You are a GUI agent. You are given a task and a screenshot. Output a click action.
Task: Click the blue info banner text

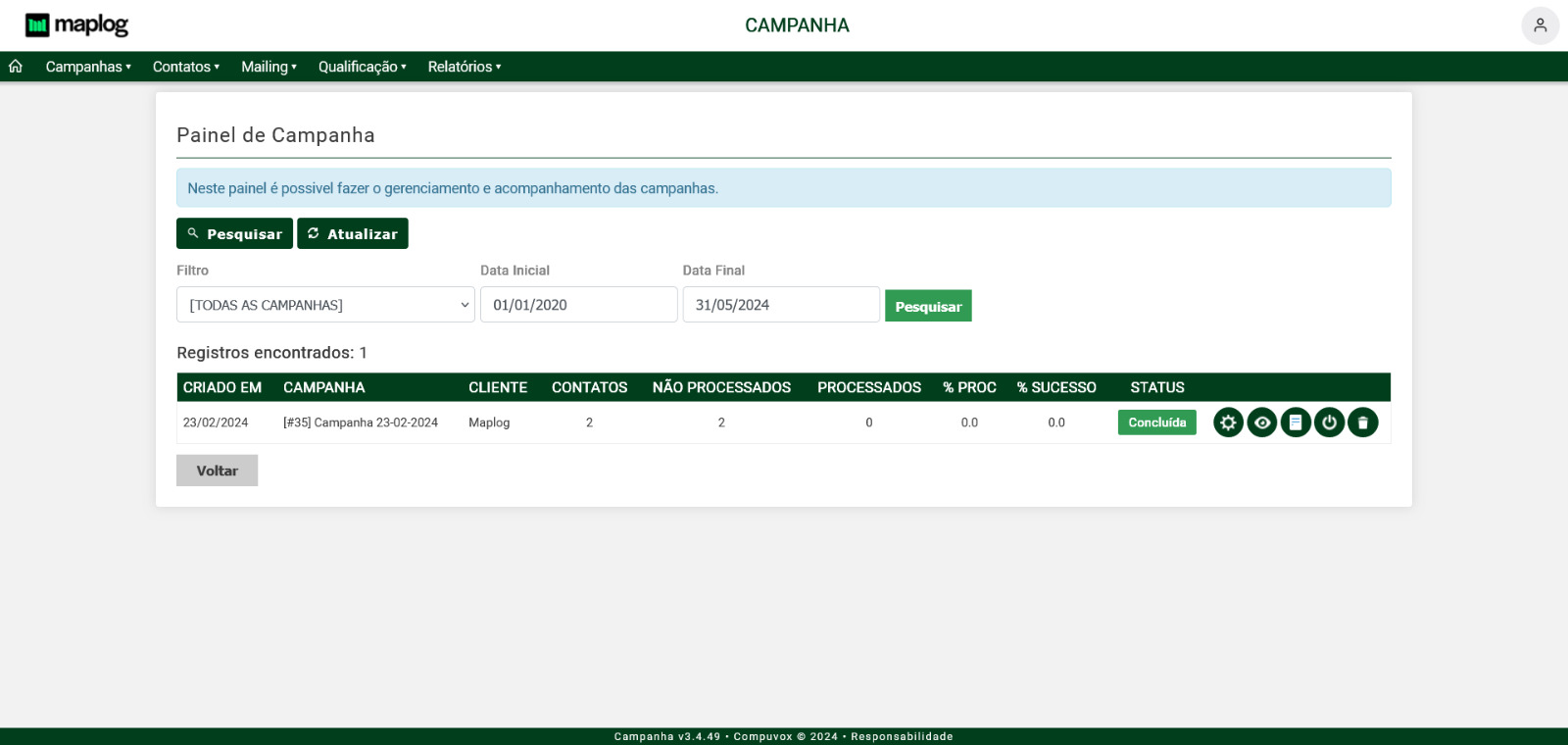click(453, 188)
